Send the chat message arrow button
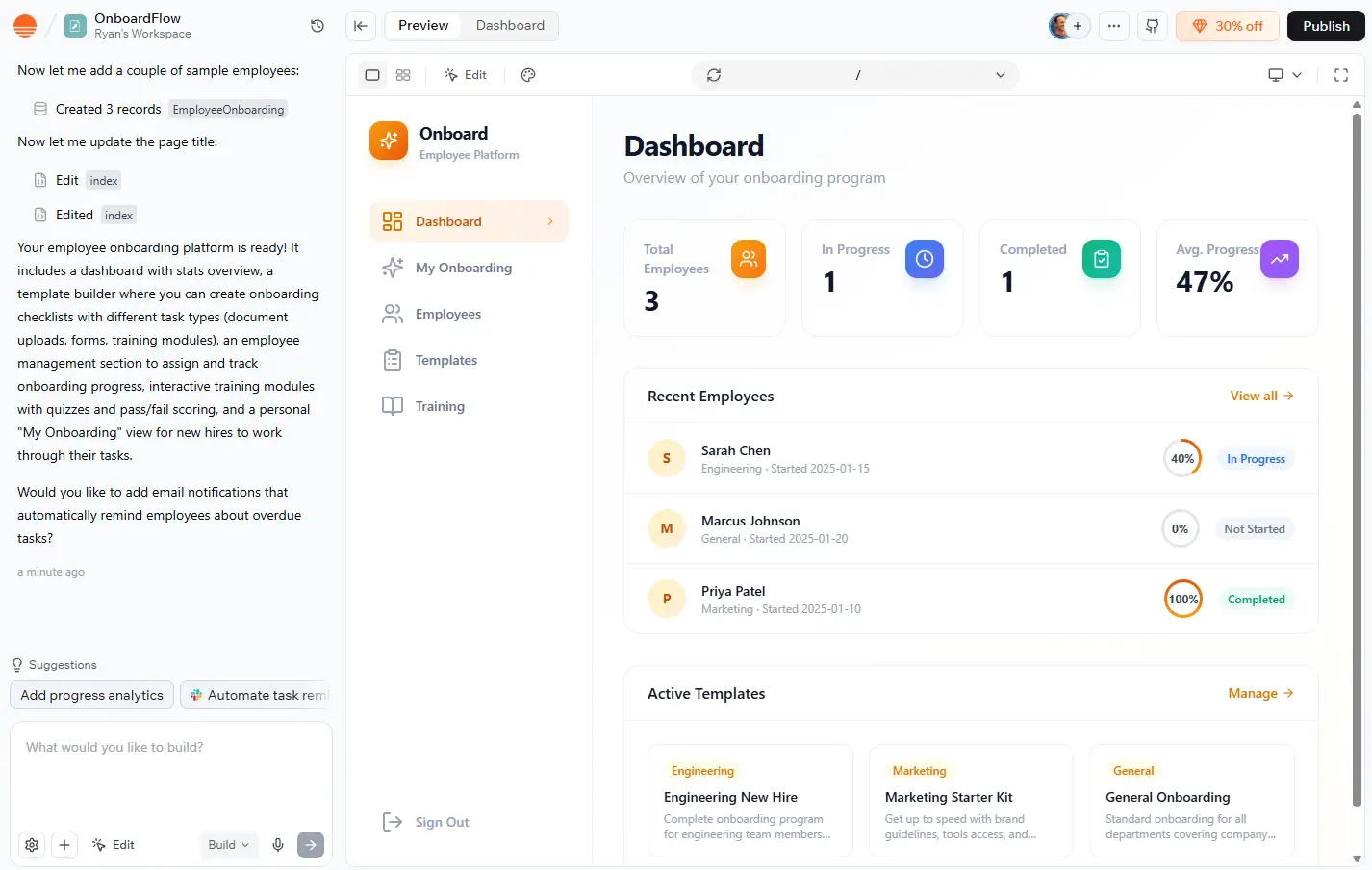The width and height of the screenshot is (1372, 870). pos(311,845)
